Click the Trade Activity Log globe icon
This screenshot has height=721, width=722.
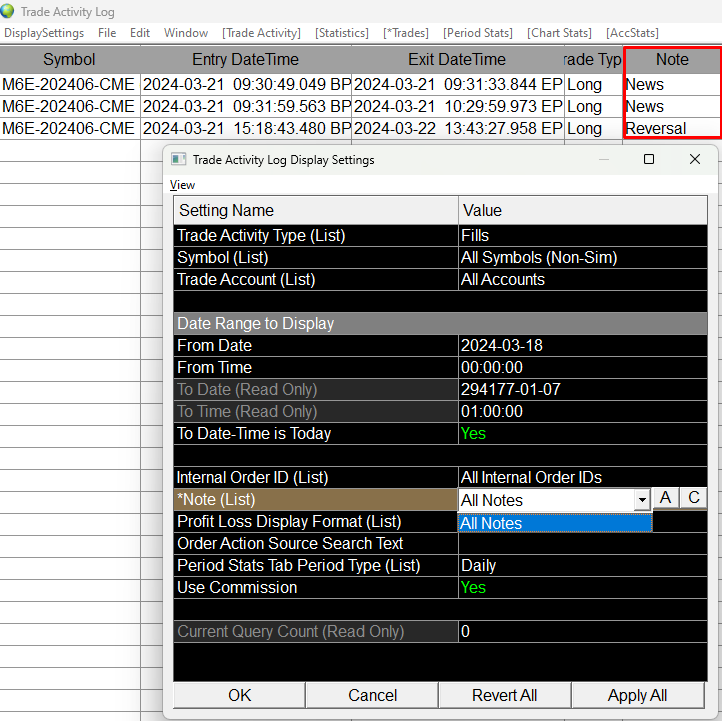pyautogui.click(x=7, y=11)
